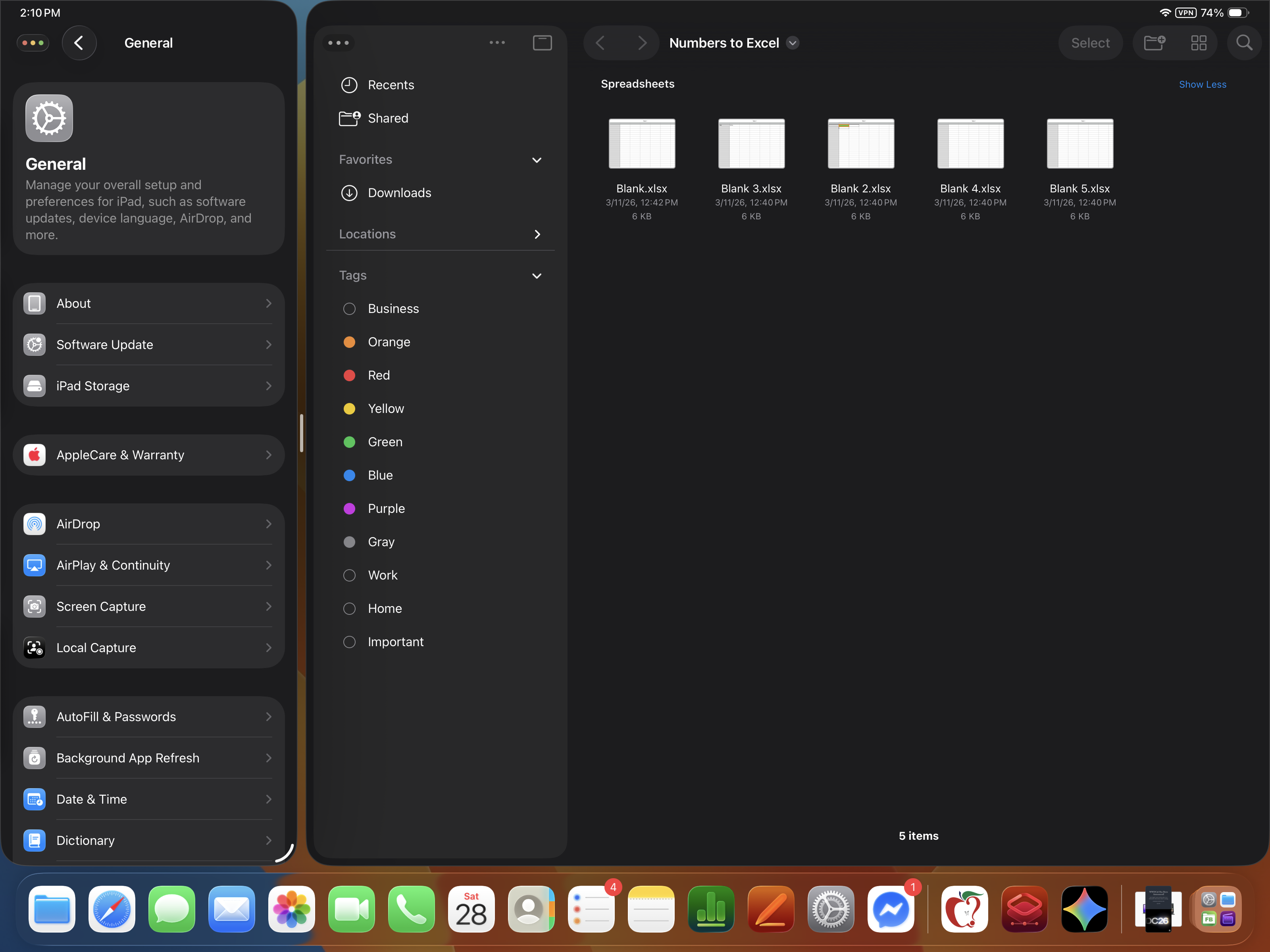Open Numbers to Excel folder title dropdown
Image resolution: width=1270 pixels, height=952 pixels.
coord(792,43)
